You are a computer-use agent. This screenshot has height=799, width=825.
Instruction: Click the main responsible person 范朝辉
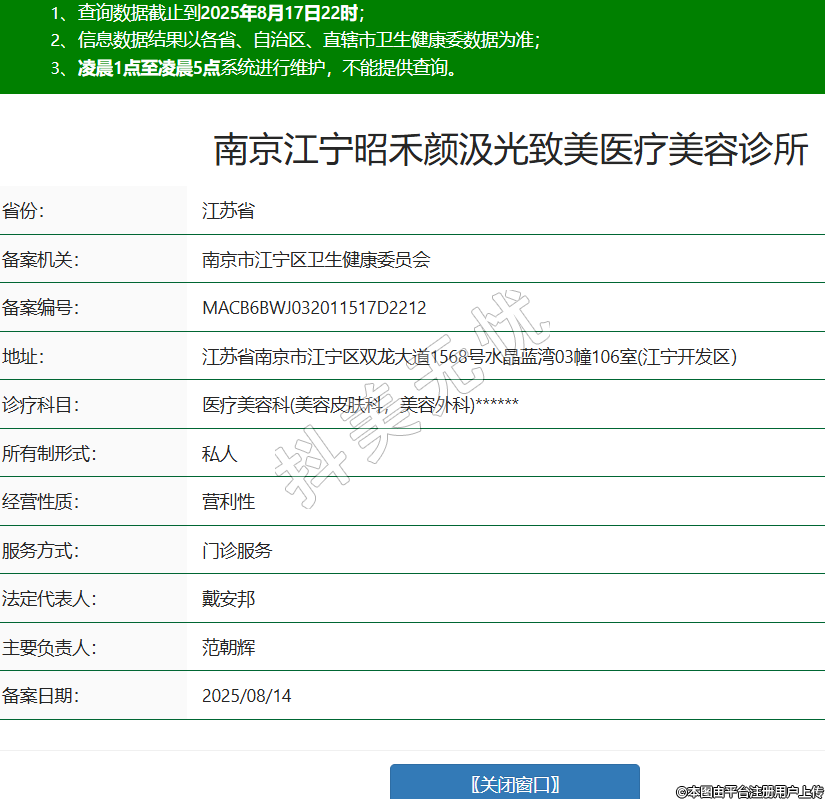click(x=228, y=647)
